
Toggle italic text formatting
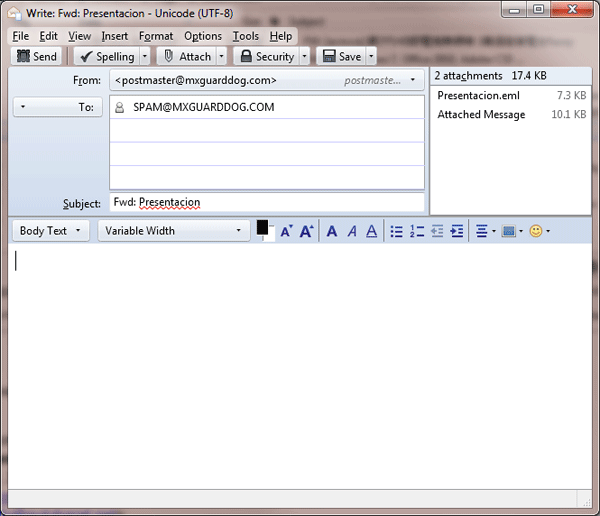click(x=352, y=231)
